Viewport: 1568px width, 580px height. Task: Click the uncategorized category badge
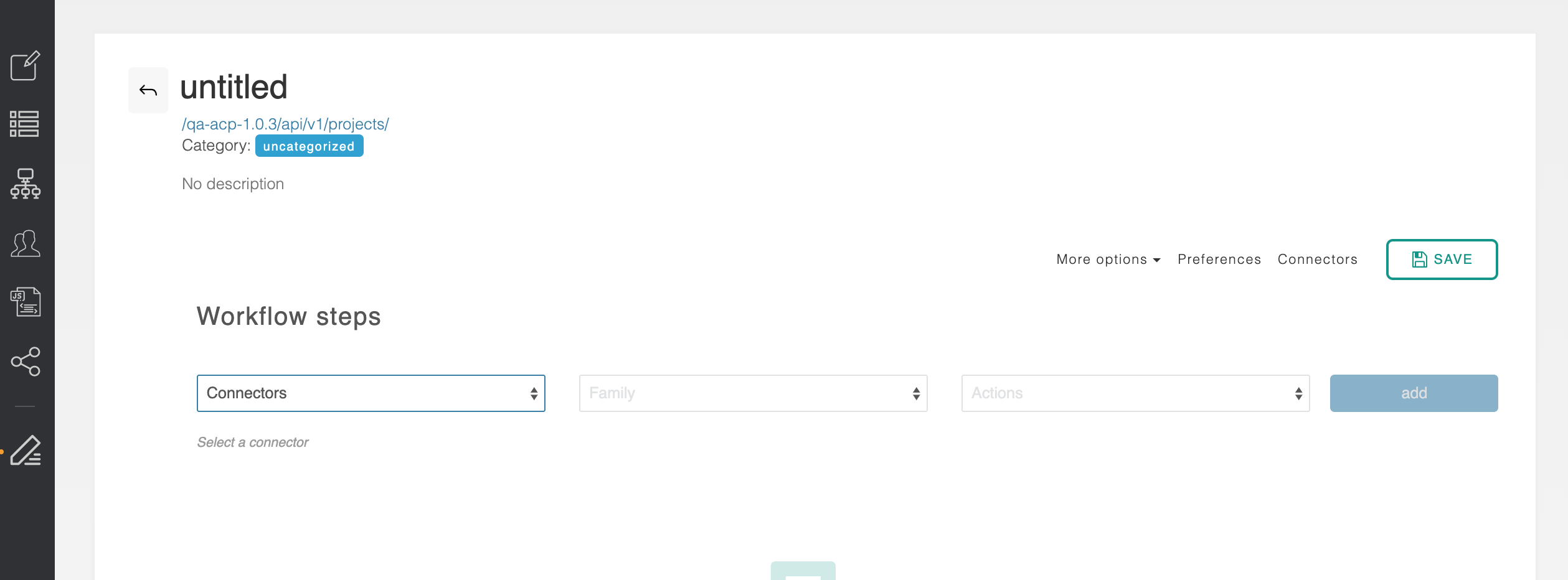(x=309, y=146)
